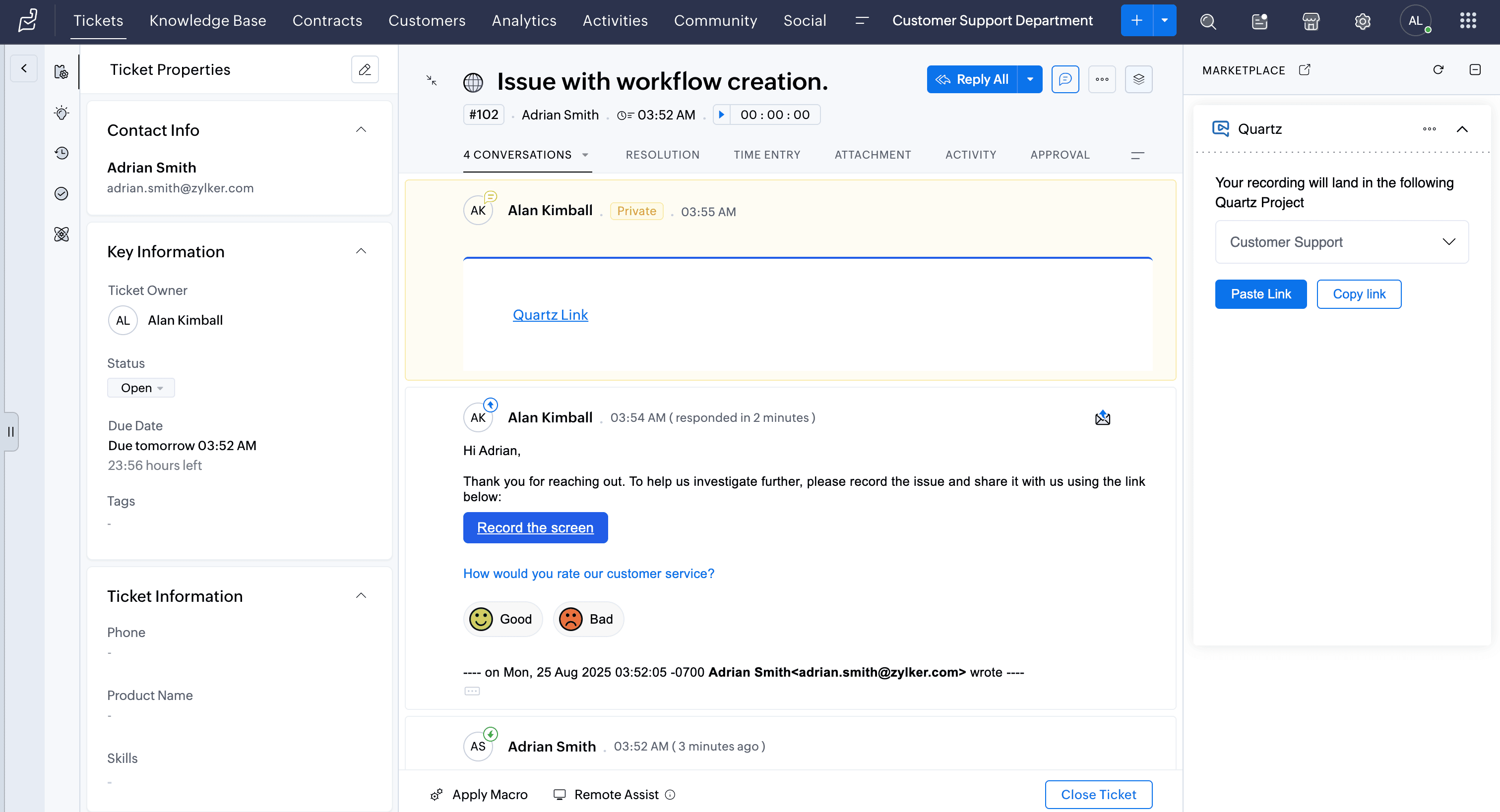Screen dimensions: 1500x812
Task: Expand the Reply All dropdown arrow
Action: point(1029,79)
